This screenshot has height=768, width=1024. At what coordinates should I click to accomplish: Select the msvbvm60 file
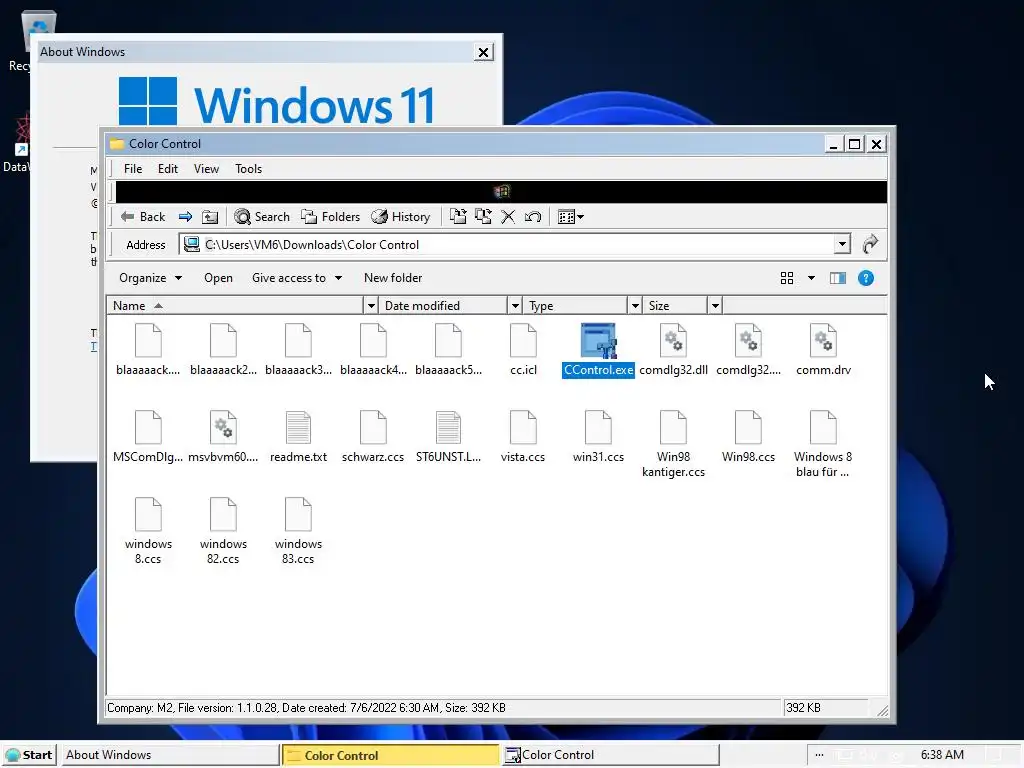[x=223, y=437]
